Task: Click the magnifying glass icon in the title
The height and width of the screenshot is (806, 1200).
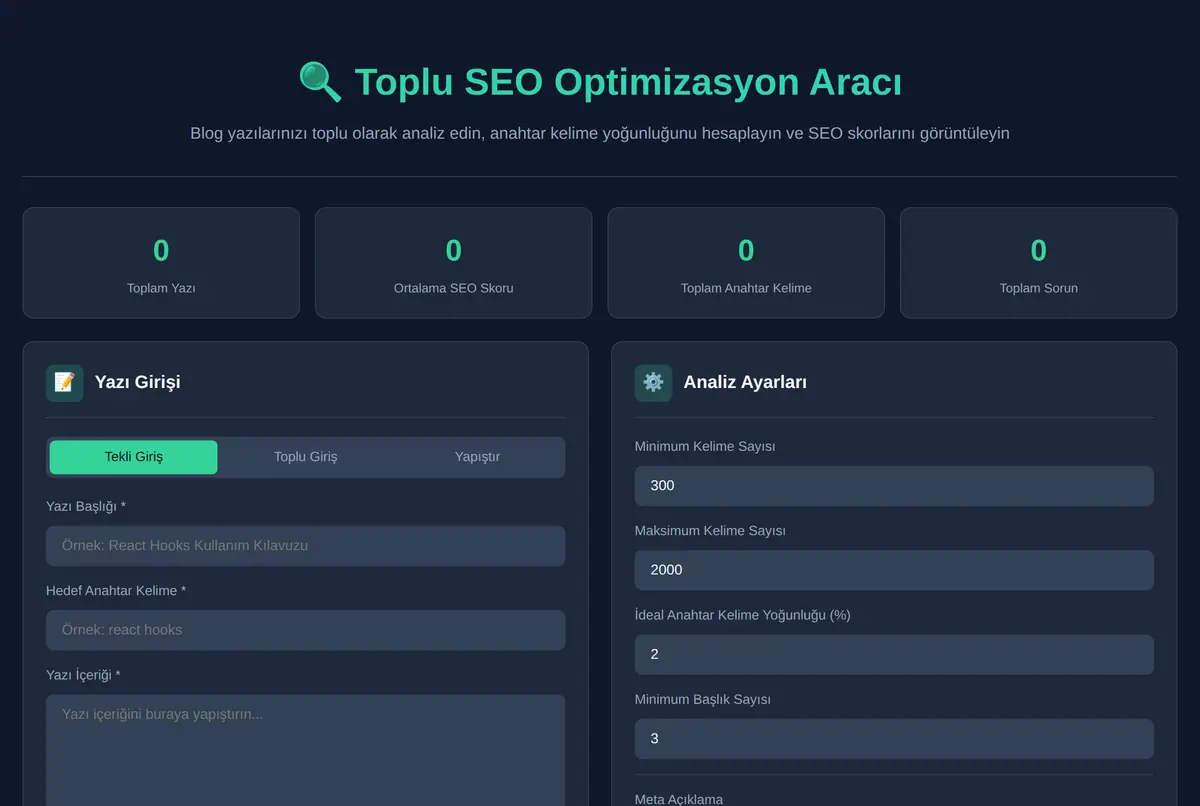Action: (320, 82)
